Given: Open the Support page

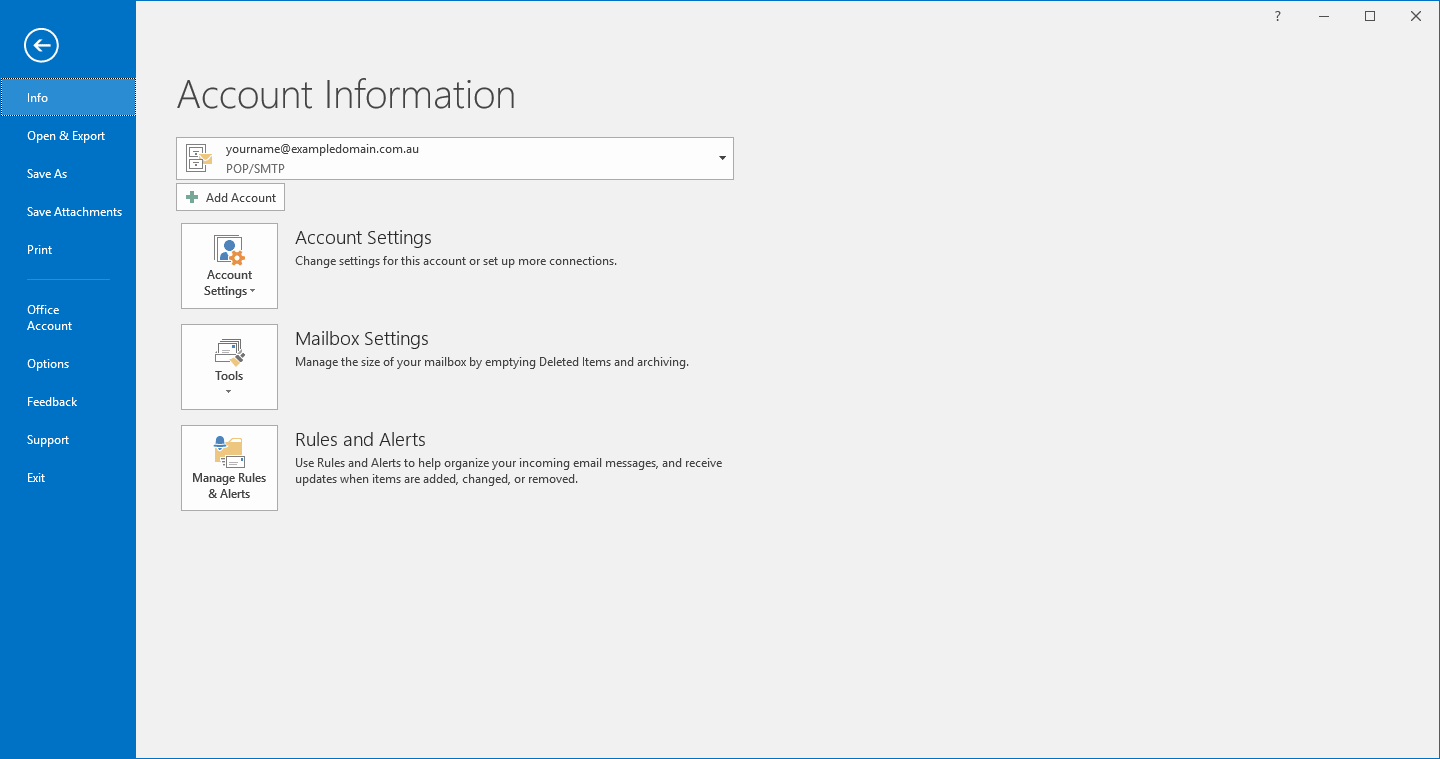Looking at the screenshot, I should point(48,440).
